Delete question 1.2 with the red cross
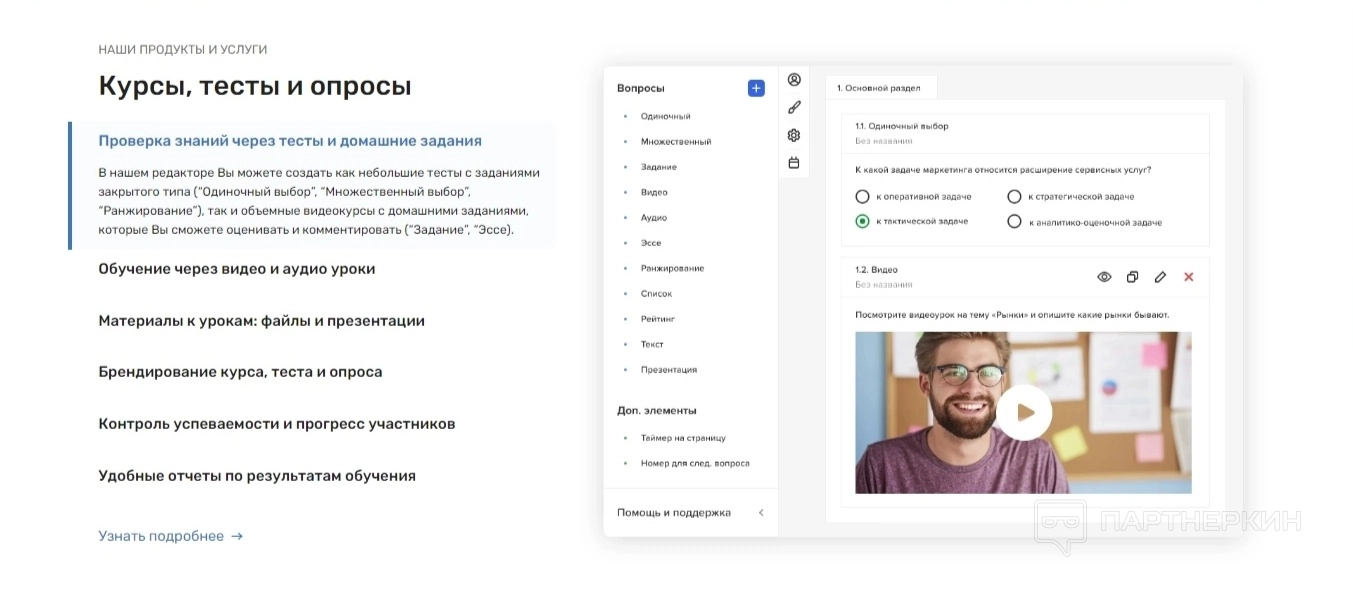 click(1189, 277)
